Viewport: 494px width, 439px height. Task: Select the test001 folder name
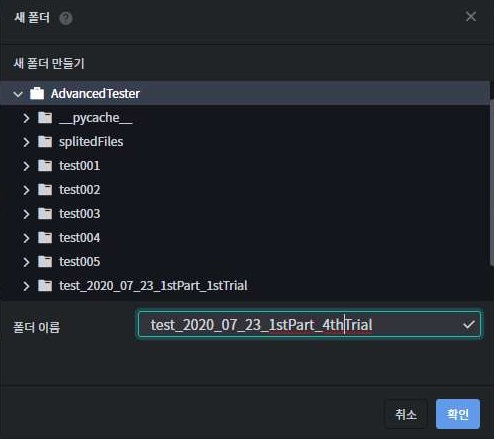tap(80, 166)
